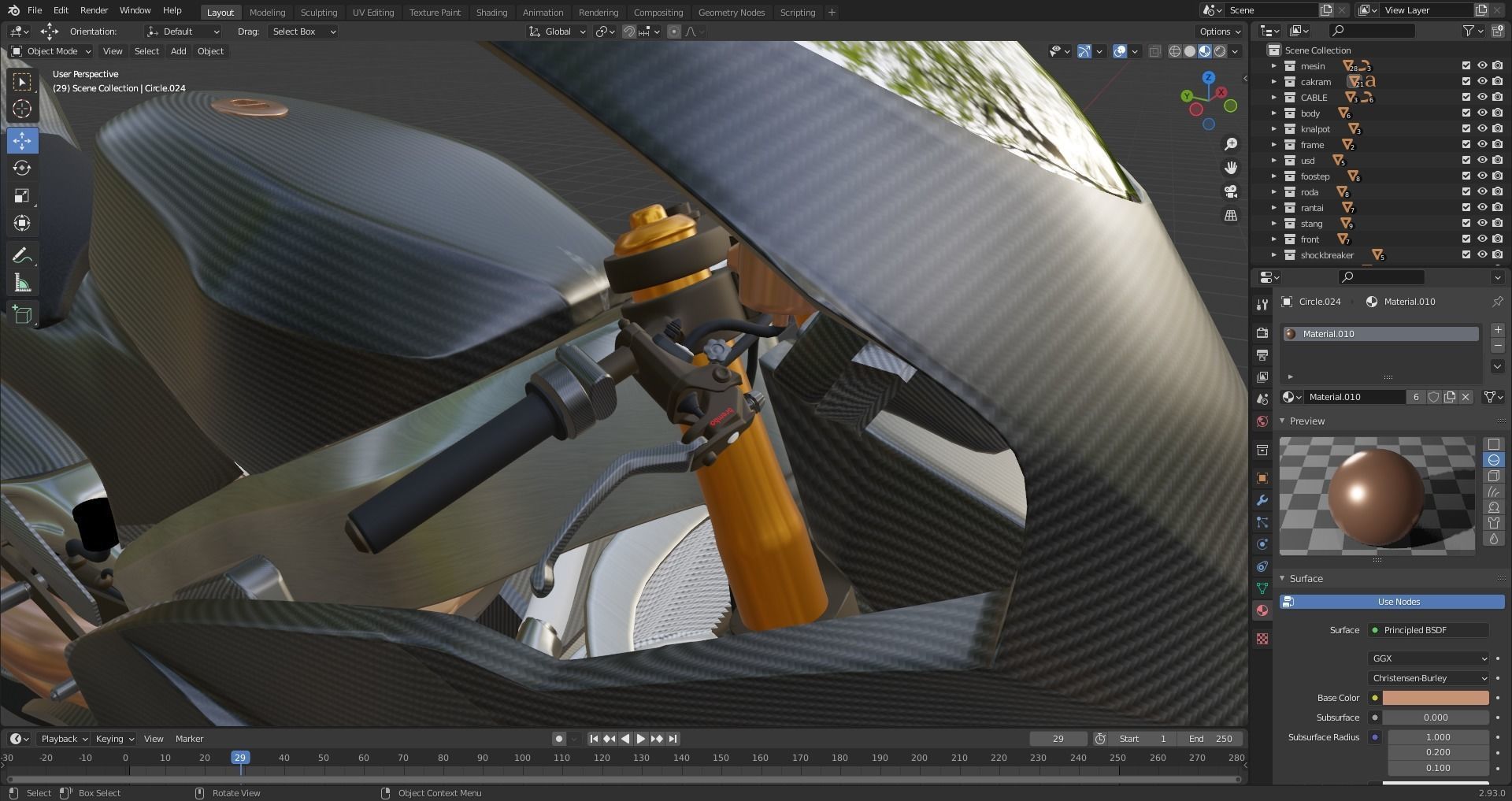
Task: Open the Object Mode dropdown
Action: tap(50, 51)
